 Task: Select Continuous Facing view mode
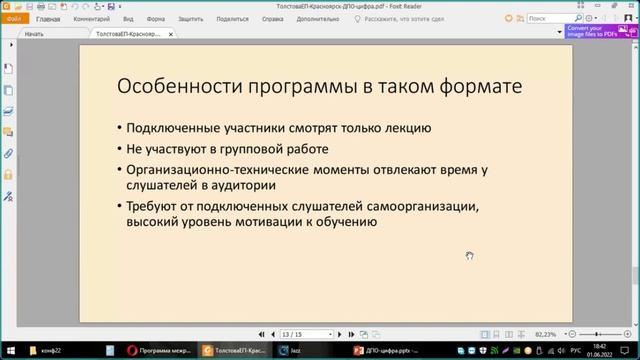point(522,334)
